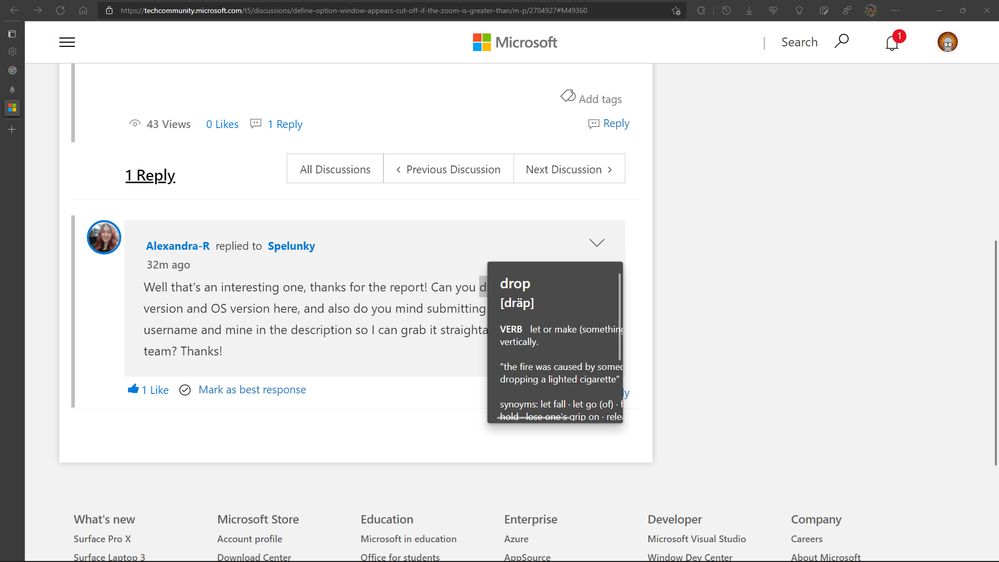Reload the page with refresh icon
The width and height of the screenshot is (999, 562).
tap(61, 10)
